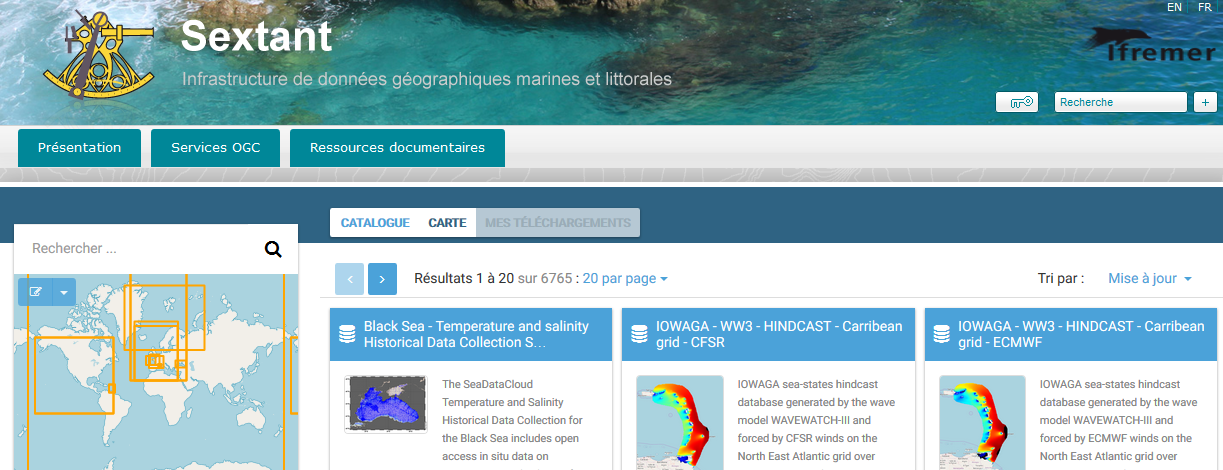The image size is (1223, 470).
Task: Click the Black Sea description text
Action: pyautogui.click(x=514, y=422)
